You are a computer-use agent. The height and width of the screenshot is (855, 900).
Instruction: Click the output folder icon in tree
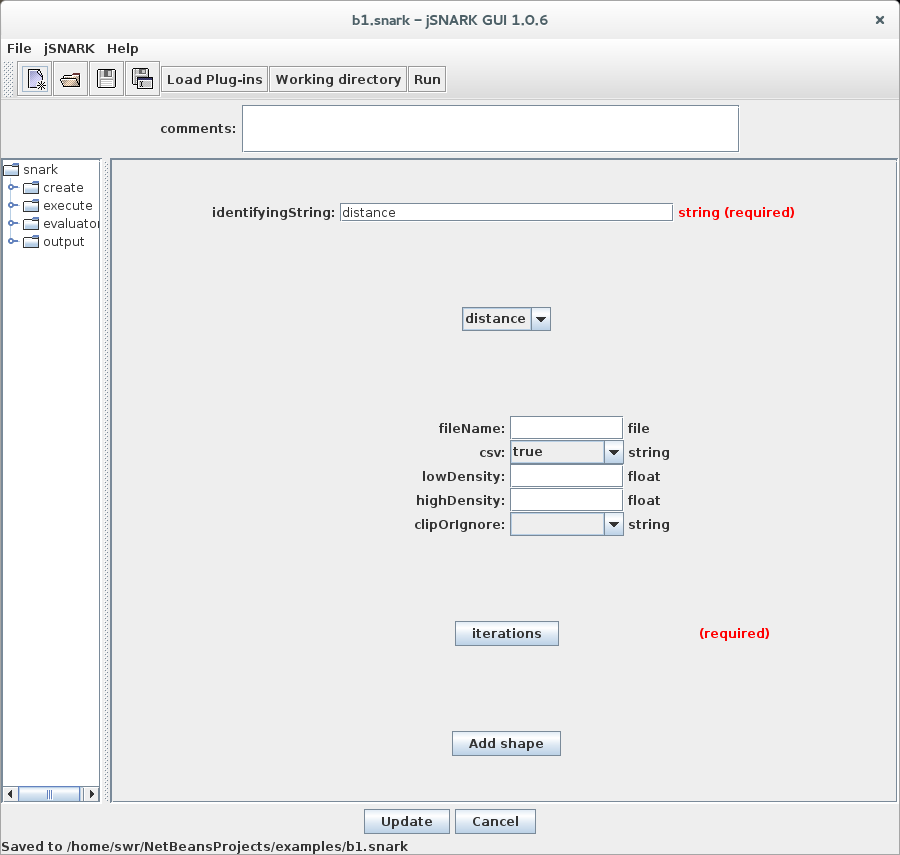click(31, 242)
